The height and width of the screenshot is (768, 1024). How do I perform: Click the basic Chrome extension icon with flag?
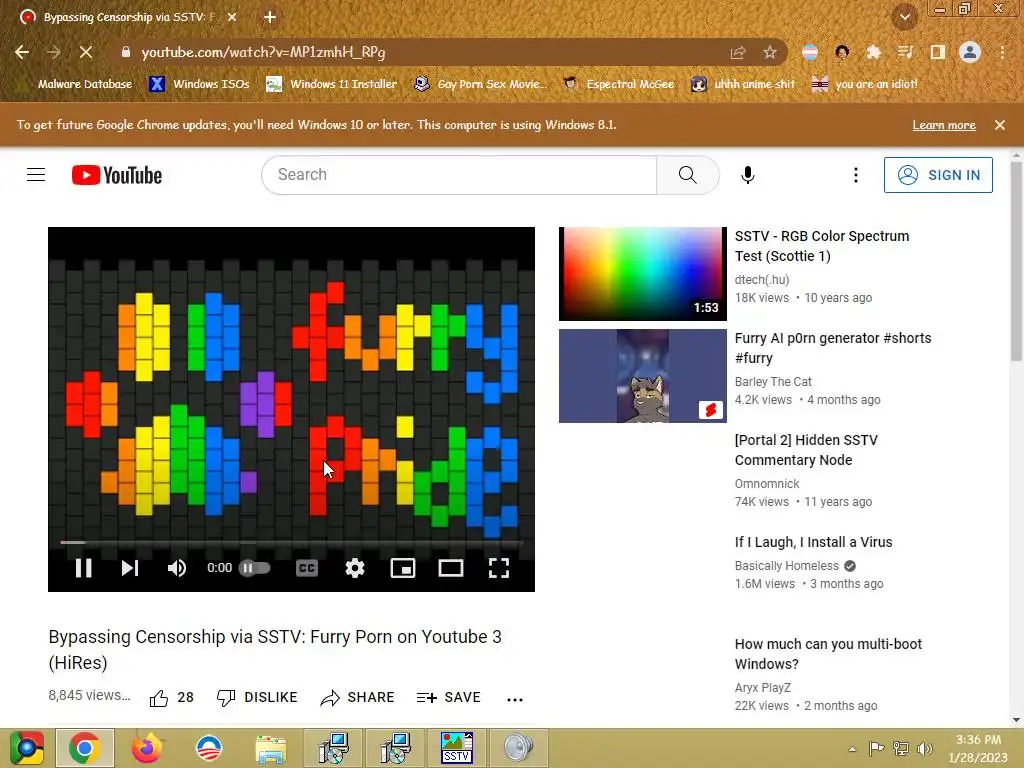tap(810, 52)
